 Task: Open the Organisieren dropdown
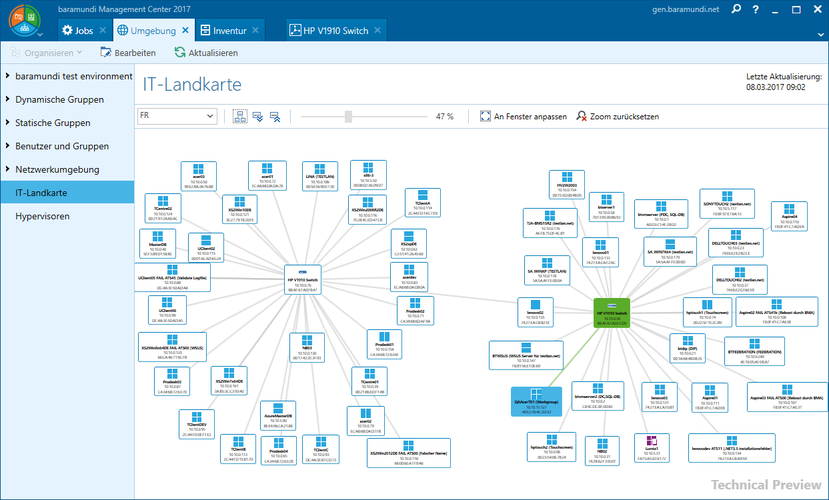[x=47, y=52]
